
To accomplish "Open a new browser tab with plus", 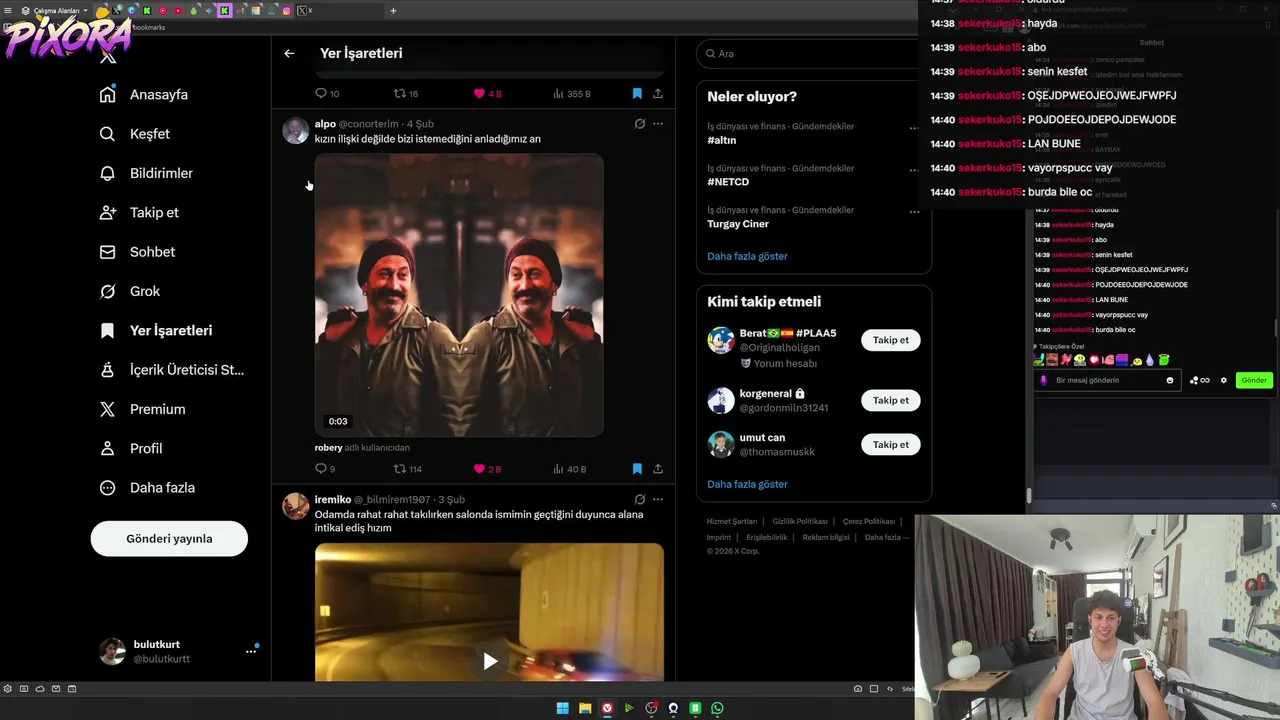I will [393, 11].
